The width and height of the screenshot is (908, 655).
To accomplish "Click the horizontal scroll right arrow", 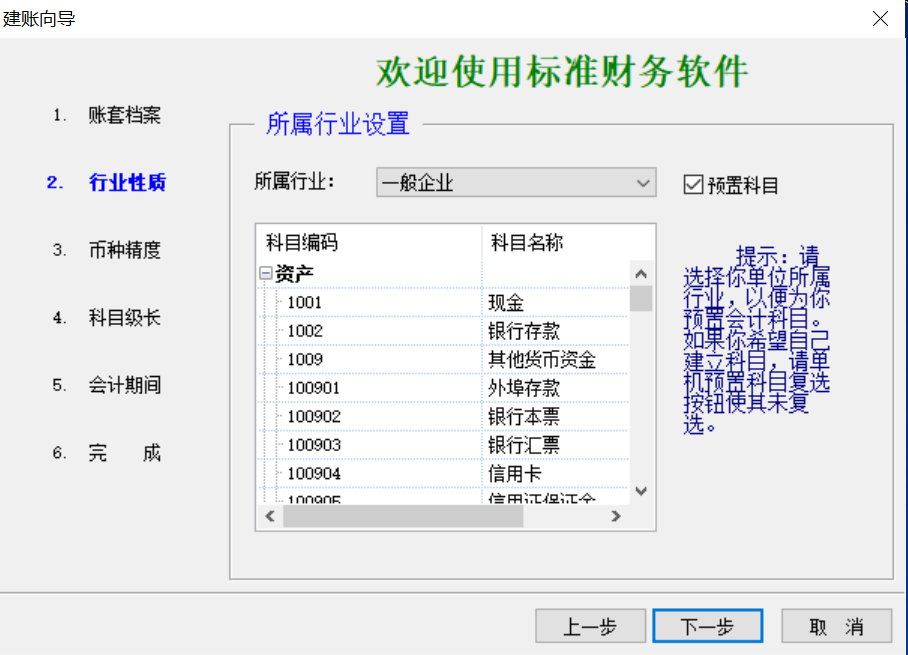I will 616,516.
